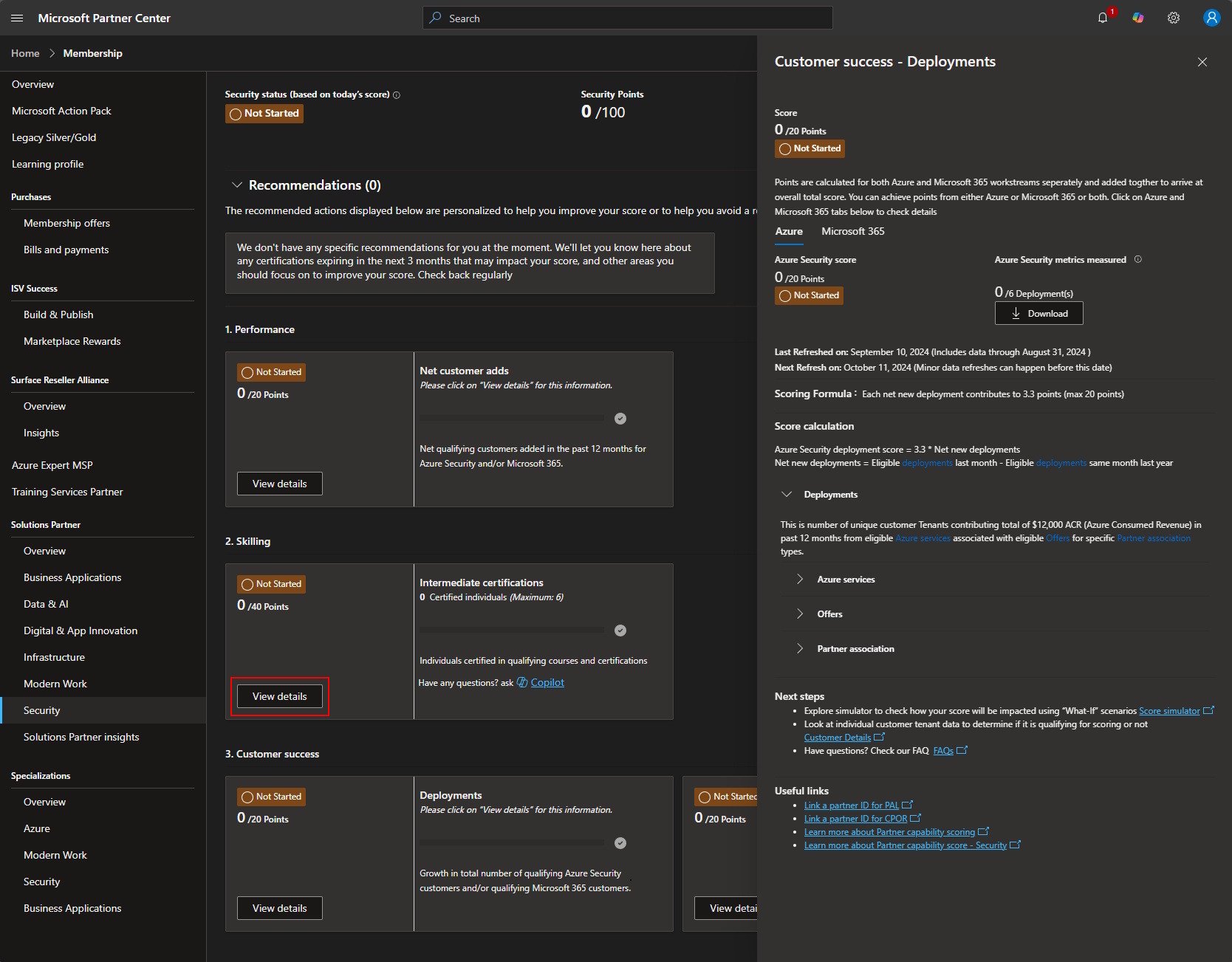The height and width of the screenshot is (962, 1232).
Task: Click external-link icon next to CPOR link
Action: (x=916, y=818)
